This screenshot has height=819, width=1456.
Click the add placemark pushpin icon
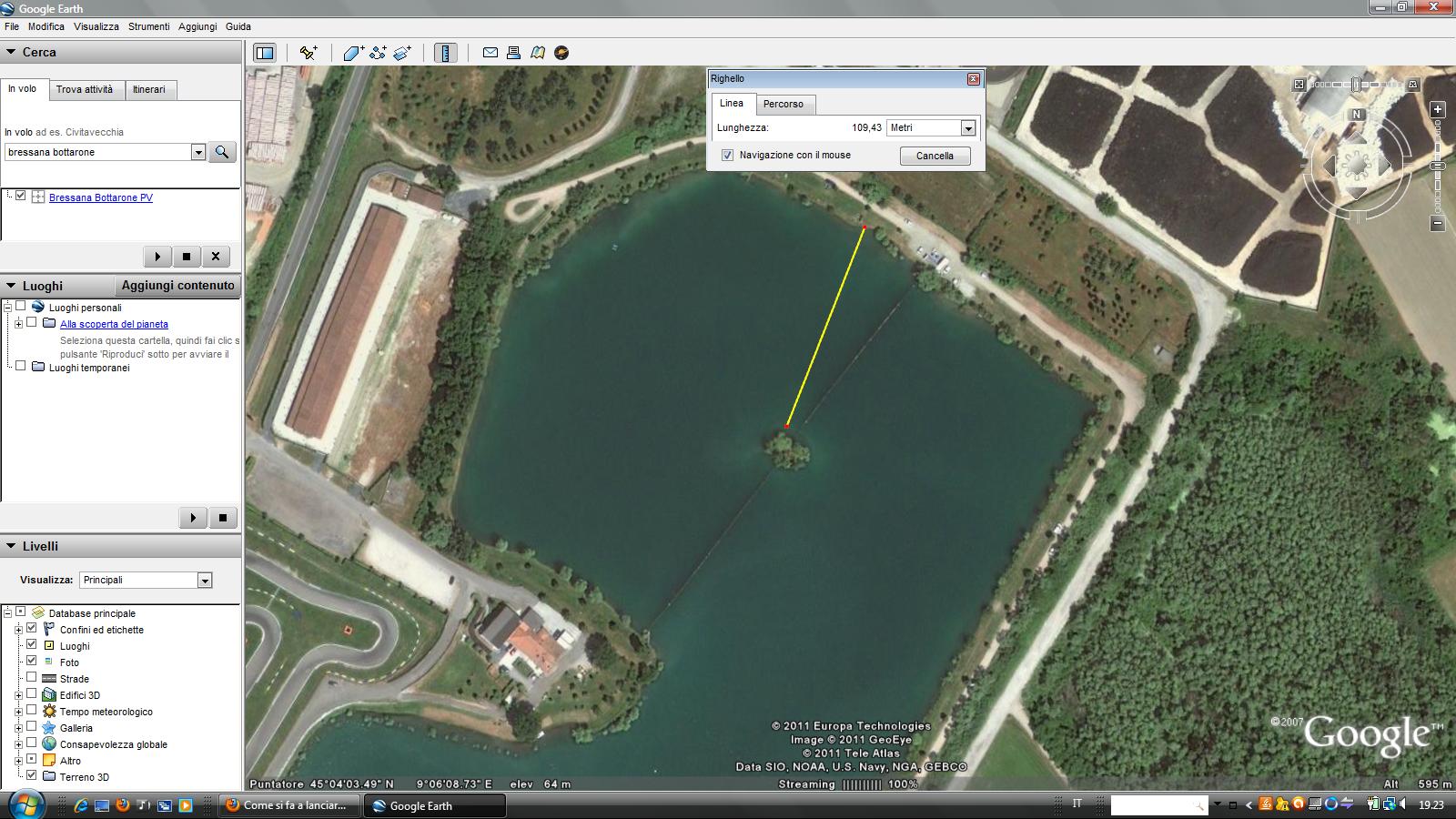click(x=308, y=53)
